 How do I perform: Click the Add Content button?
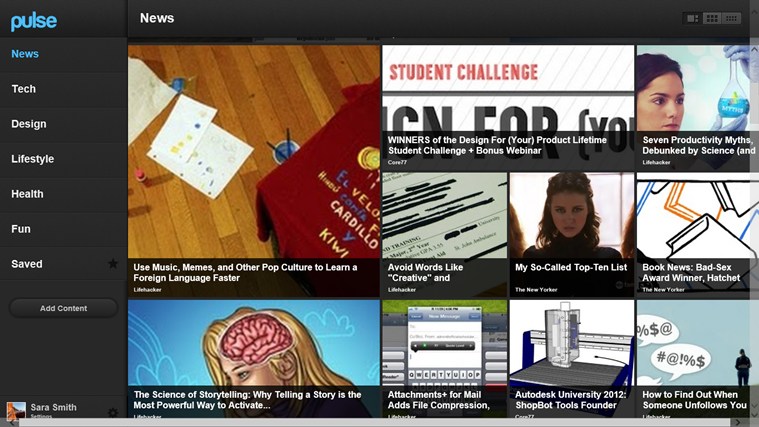click(x=63, y=308)
